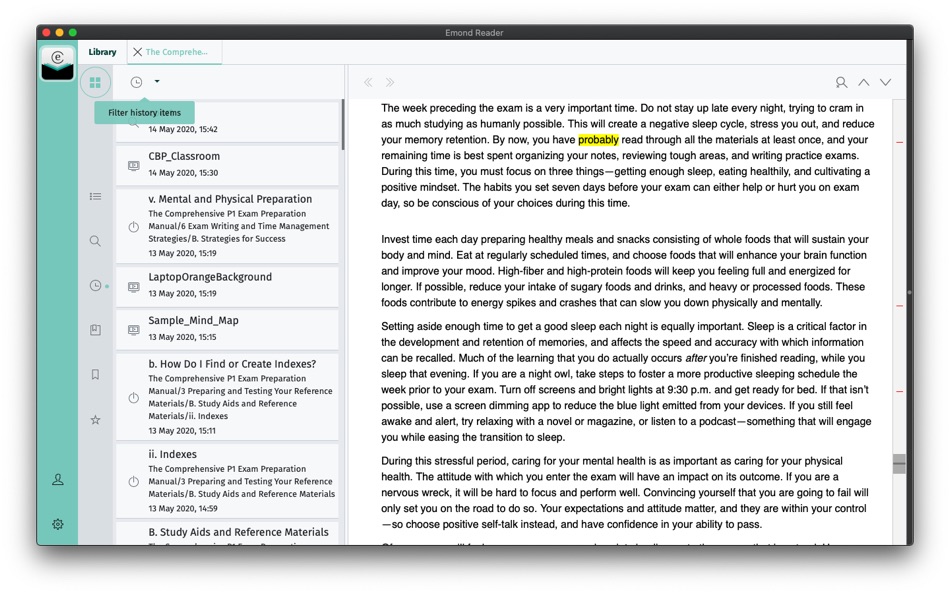The width and height of the screenshot is (950, 594).
Task: Expand the history filter dropdown arrow
Action: coord(157,81)
